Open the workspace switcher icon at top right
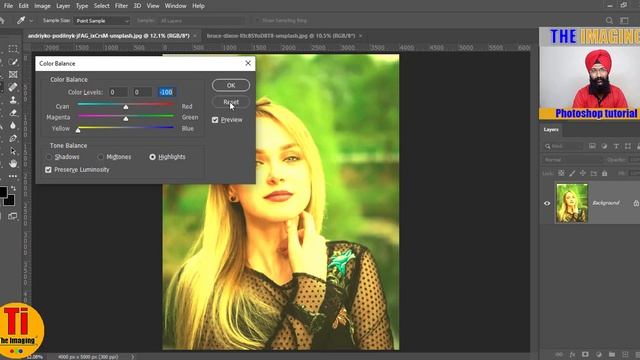This screenshot has width=640, height=360. 624,20
